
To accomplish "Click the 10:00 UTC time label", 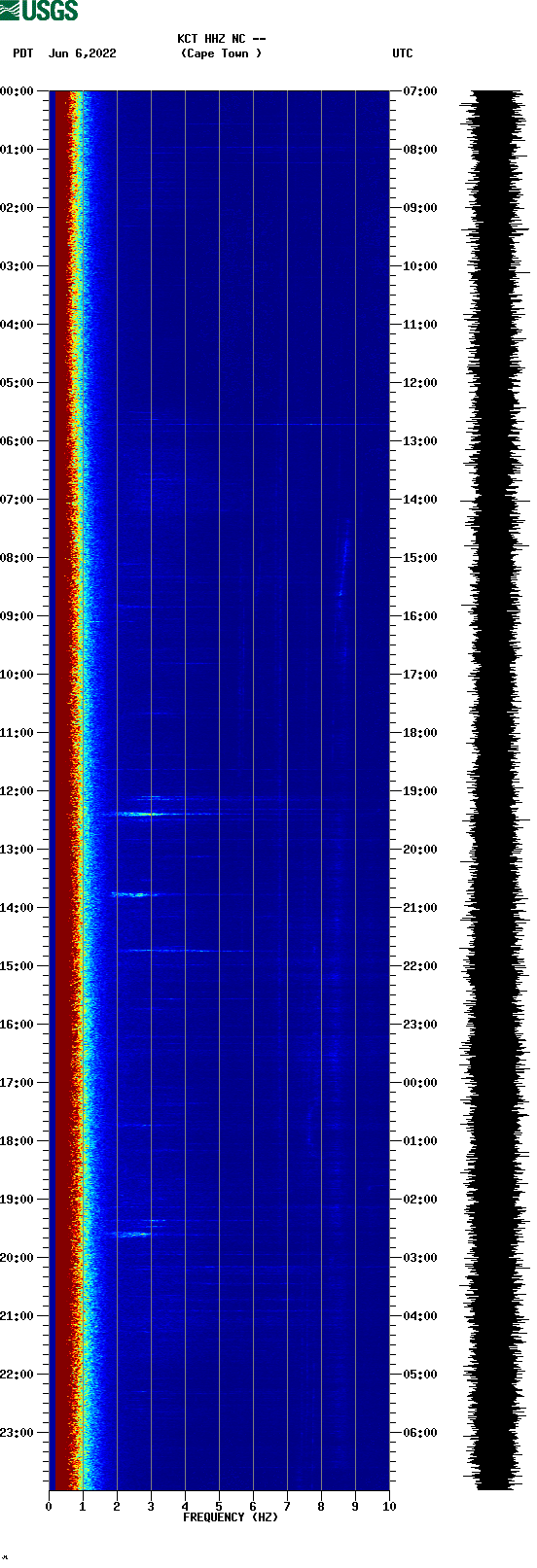I will click(420, 266).
